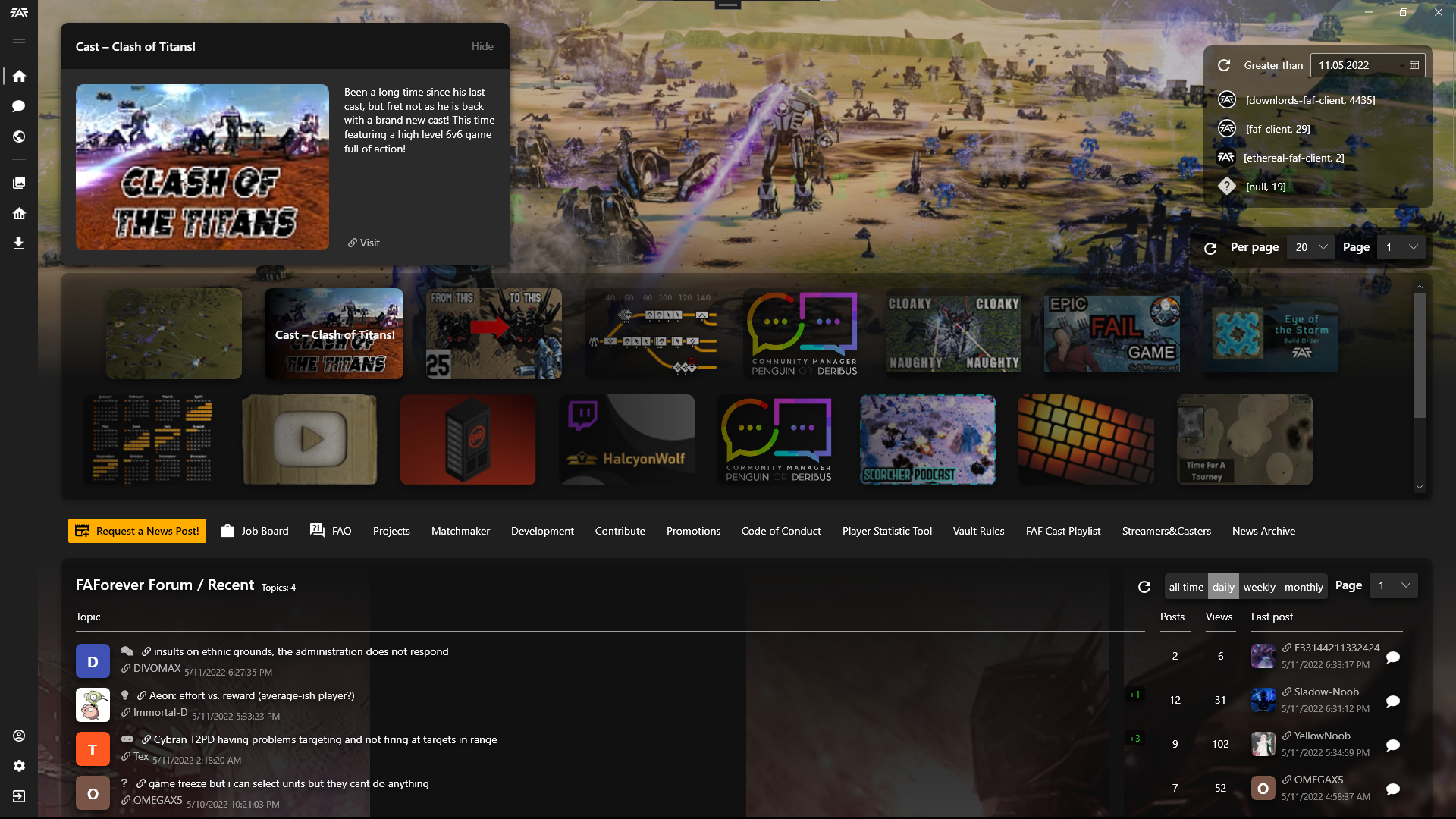Open News Archive link
This screenshot has height=819, width=1456.
[1263, 531]
